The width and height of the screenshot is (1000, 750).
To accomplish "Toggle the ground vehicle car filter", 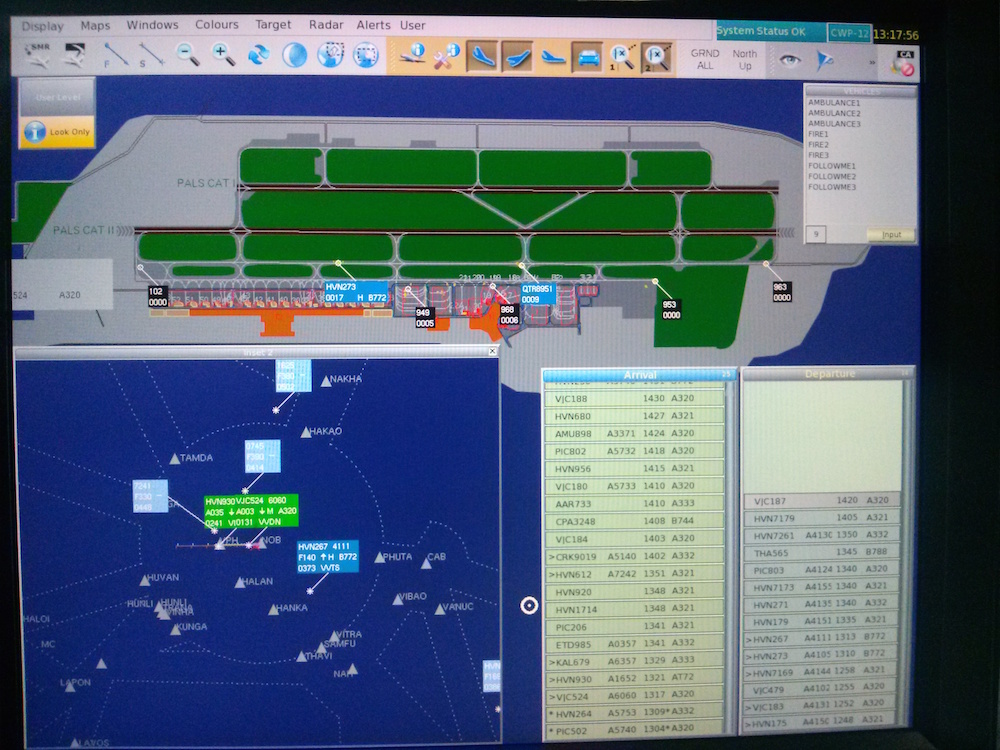I will pyautogui.click(x=587, y=57).
